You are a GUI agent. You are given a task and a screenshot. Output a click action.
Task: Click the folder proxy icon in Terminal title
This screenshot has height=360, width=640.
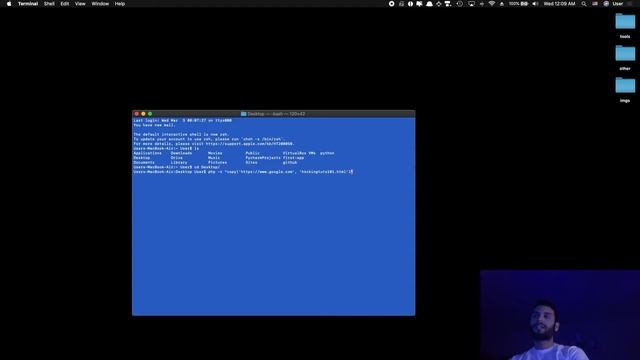[243, 114]
